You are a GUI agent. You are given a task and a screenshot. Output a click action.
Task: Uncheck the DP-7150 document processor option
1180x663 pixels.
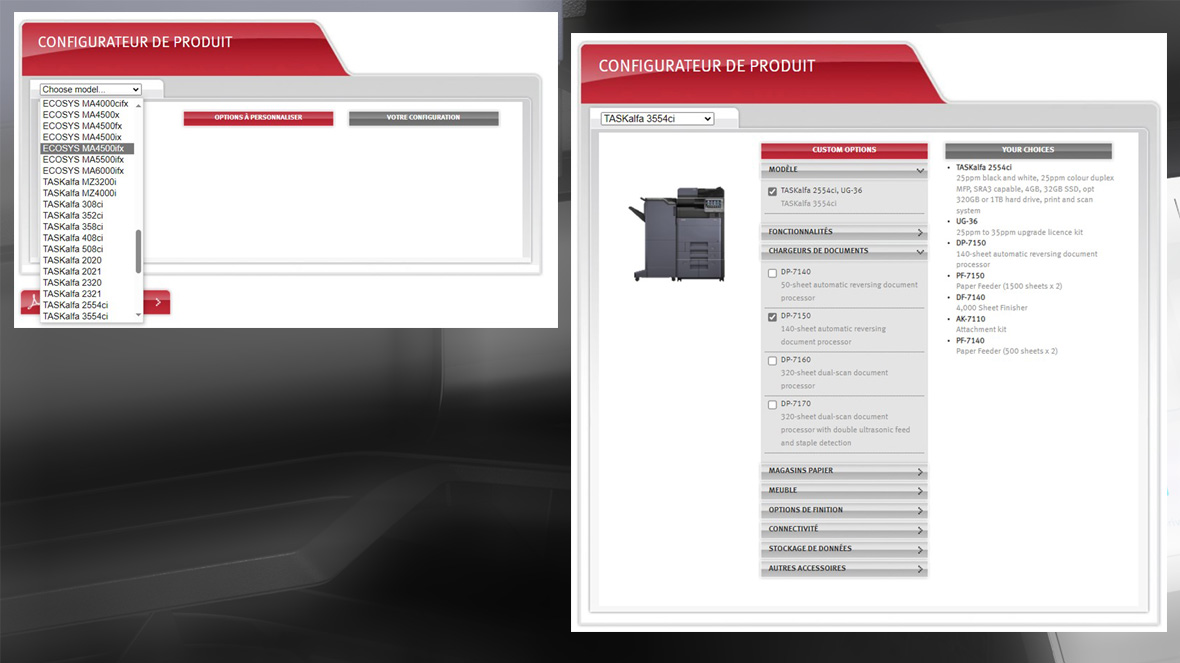pyautogui.click(x=772, y=317)
